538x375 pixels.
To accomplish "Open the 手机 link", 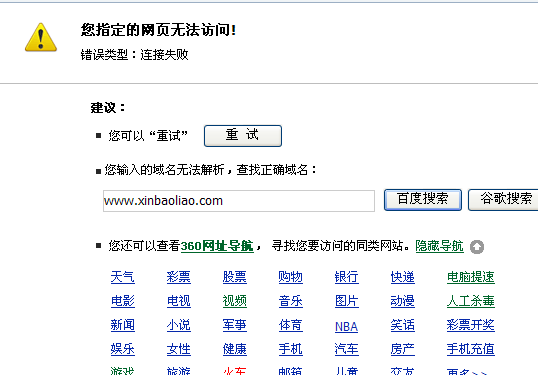I will (291, 349).
